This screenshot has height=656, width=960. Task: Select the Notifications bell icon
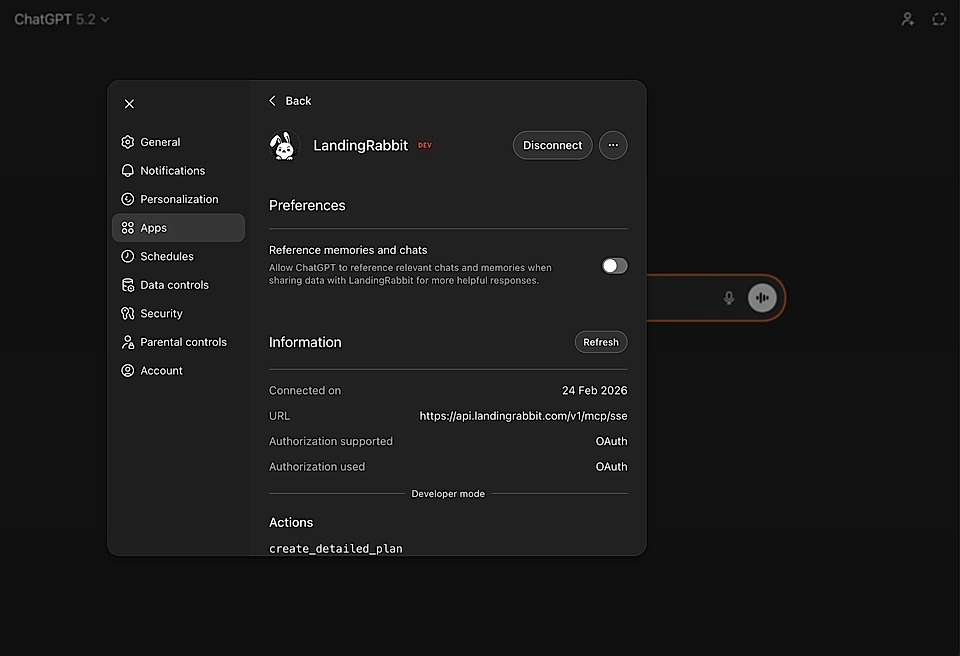pos(127,170)
